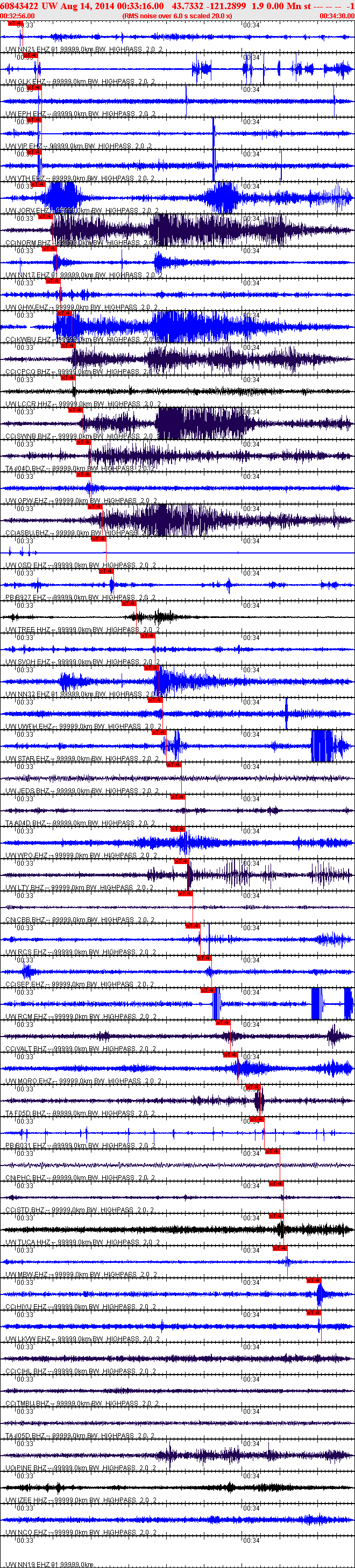This screenshot has width=355, height=1568.
Task: Select the UW NN17 EHZ station label
Action: click(x=83, y=275)
